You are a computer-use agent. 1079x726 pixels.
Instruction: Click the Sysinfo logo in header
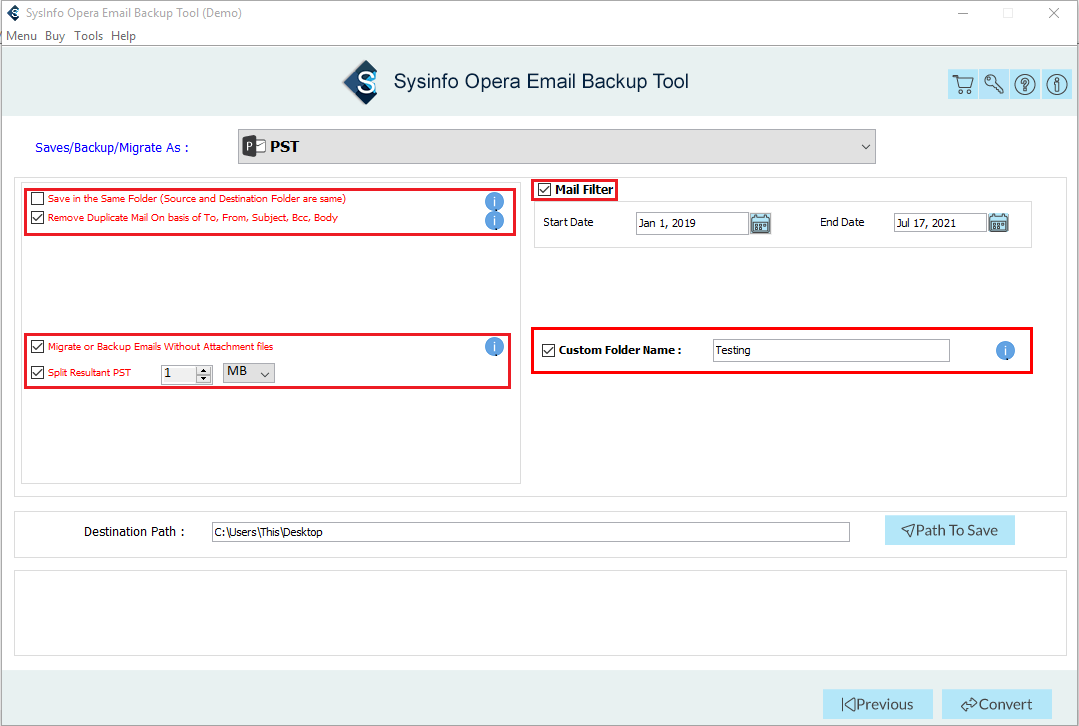(x=361, y=83)
